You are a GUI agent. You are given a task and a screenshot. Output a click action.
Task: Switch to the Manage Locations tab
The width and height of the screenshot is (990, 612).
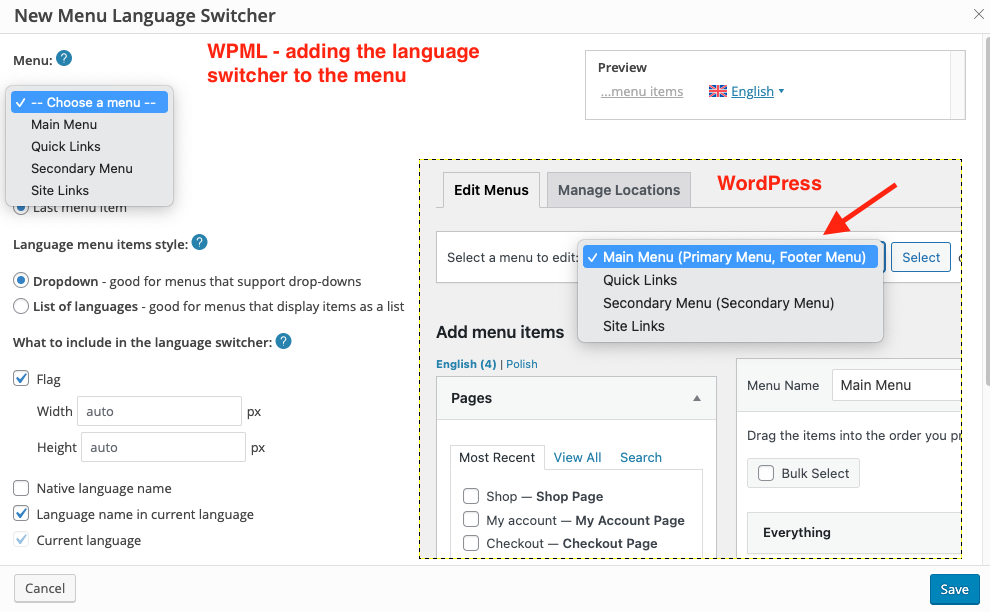coord(618,190)
